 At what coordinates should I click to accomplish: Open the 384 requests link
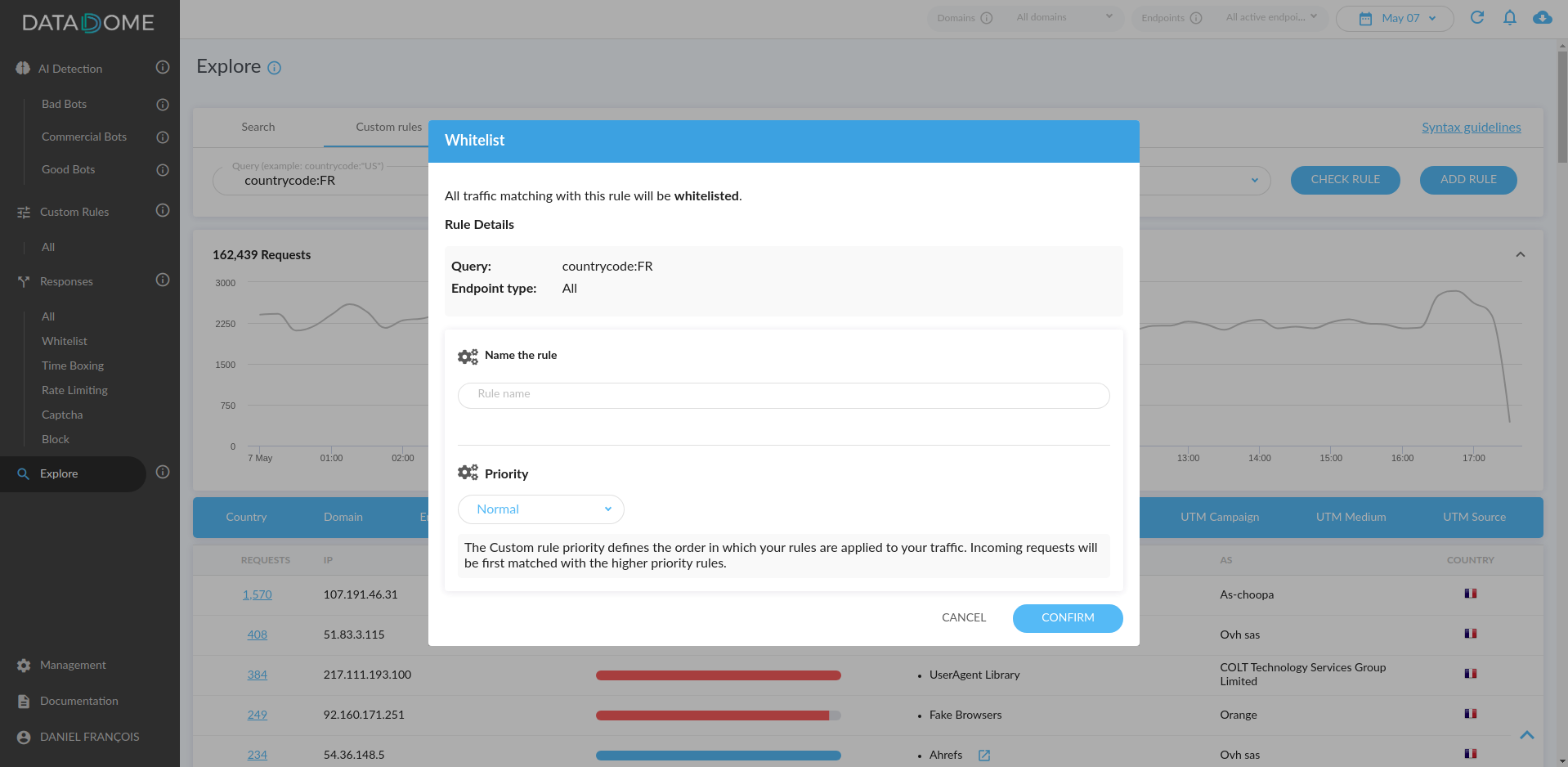258,675
